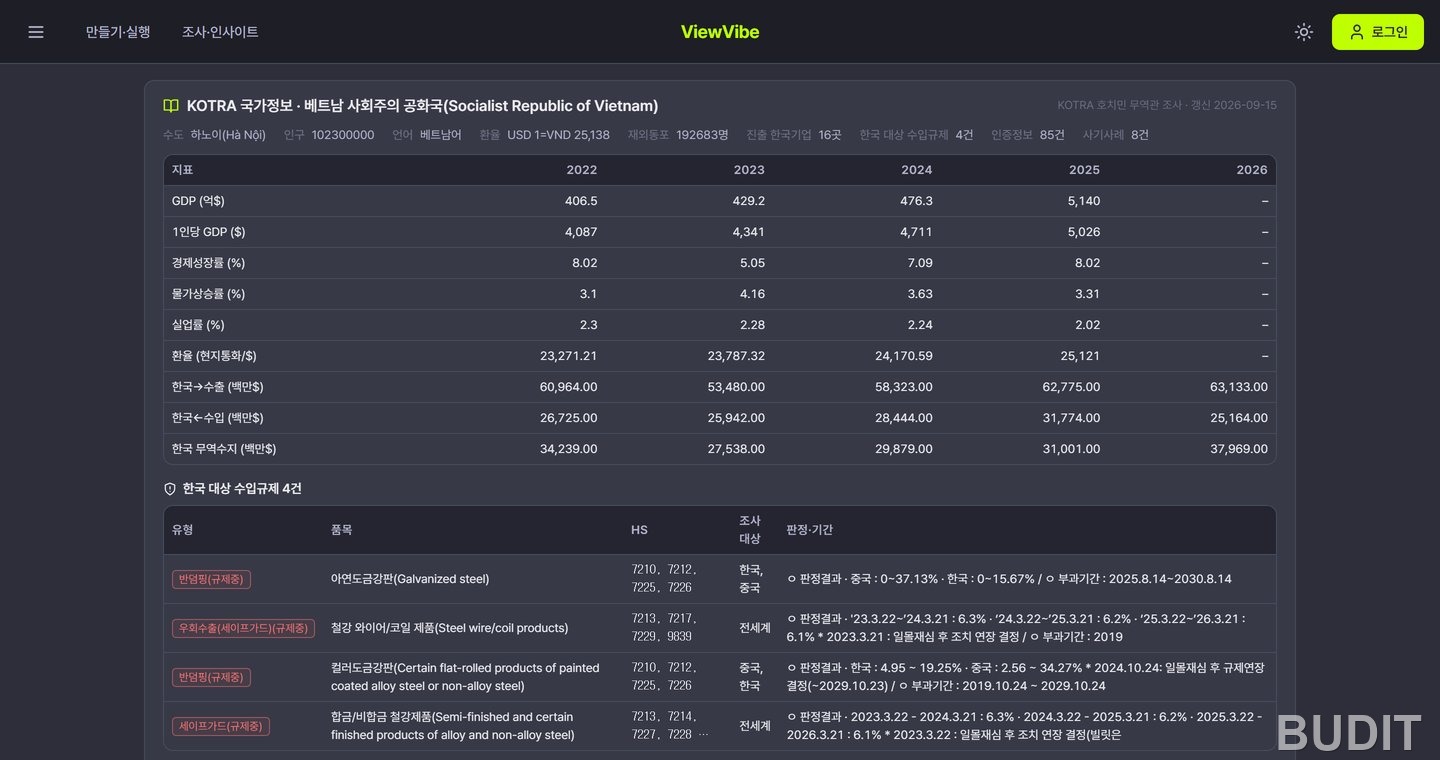This screenshot has height=760, width=1440.
Task: Select the 사기사례 8건 stat
Action: 1116,135
